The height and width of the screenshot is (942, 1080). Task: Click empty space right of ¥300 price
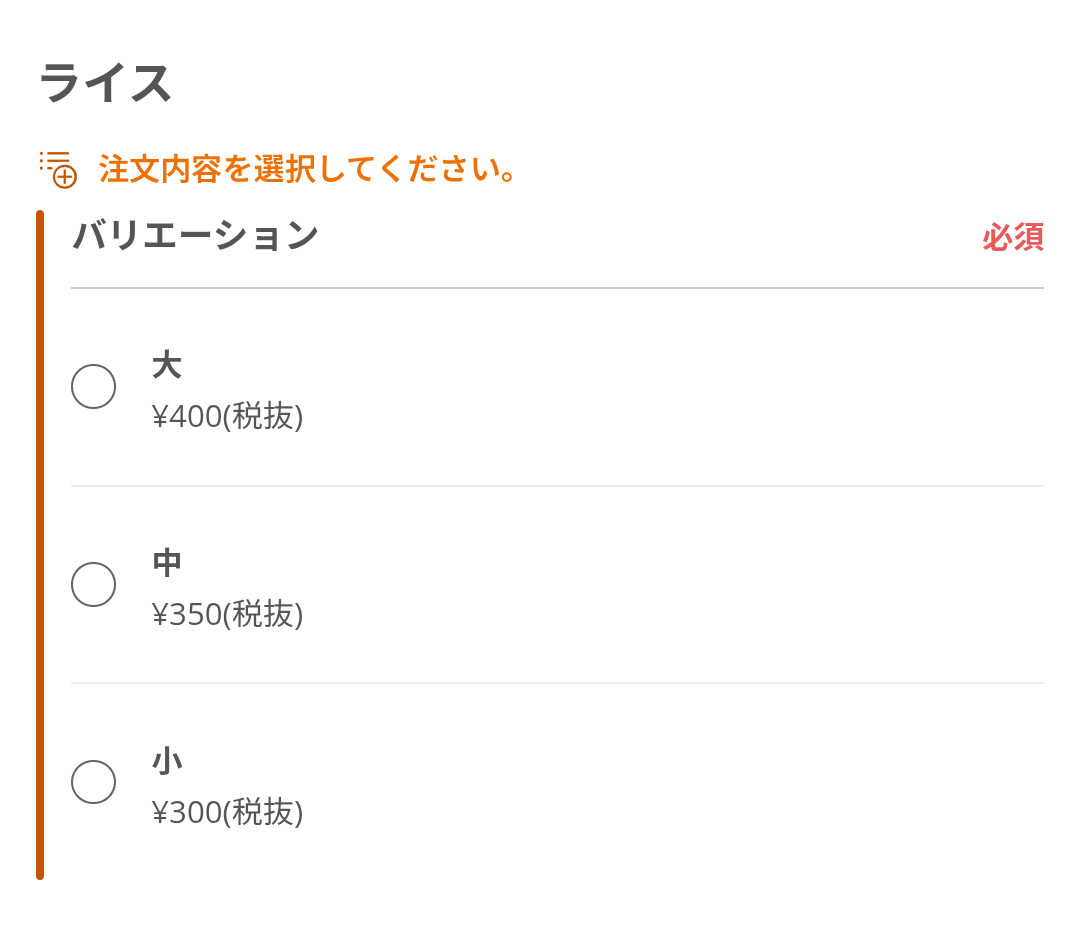[x=674, y=813]
